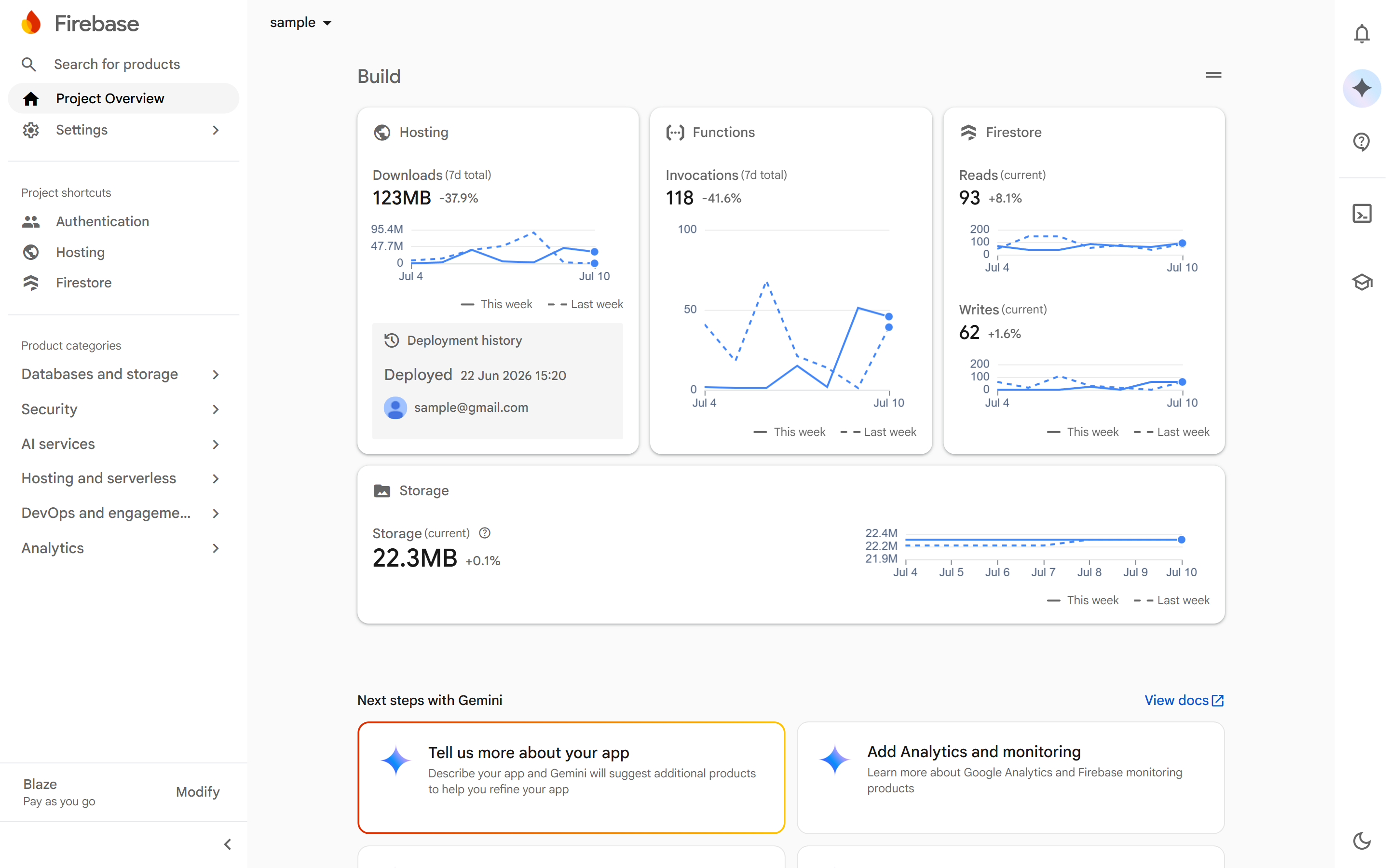Viewport: 1389px width, 868px height.
Task: Click the Blaze Pay as you go plan label
Action: click(59, 792)
